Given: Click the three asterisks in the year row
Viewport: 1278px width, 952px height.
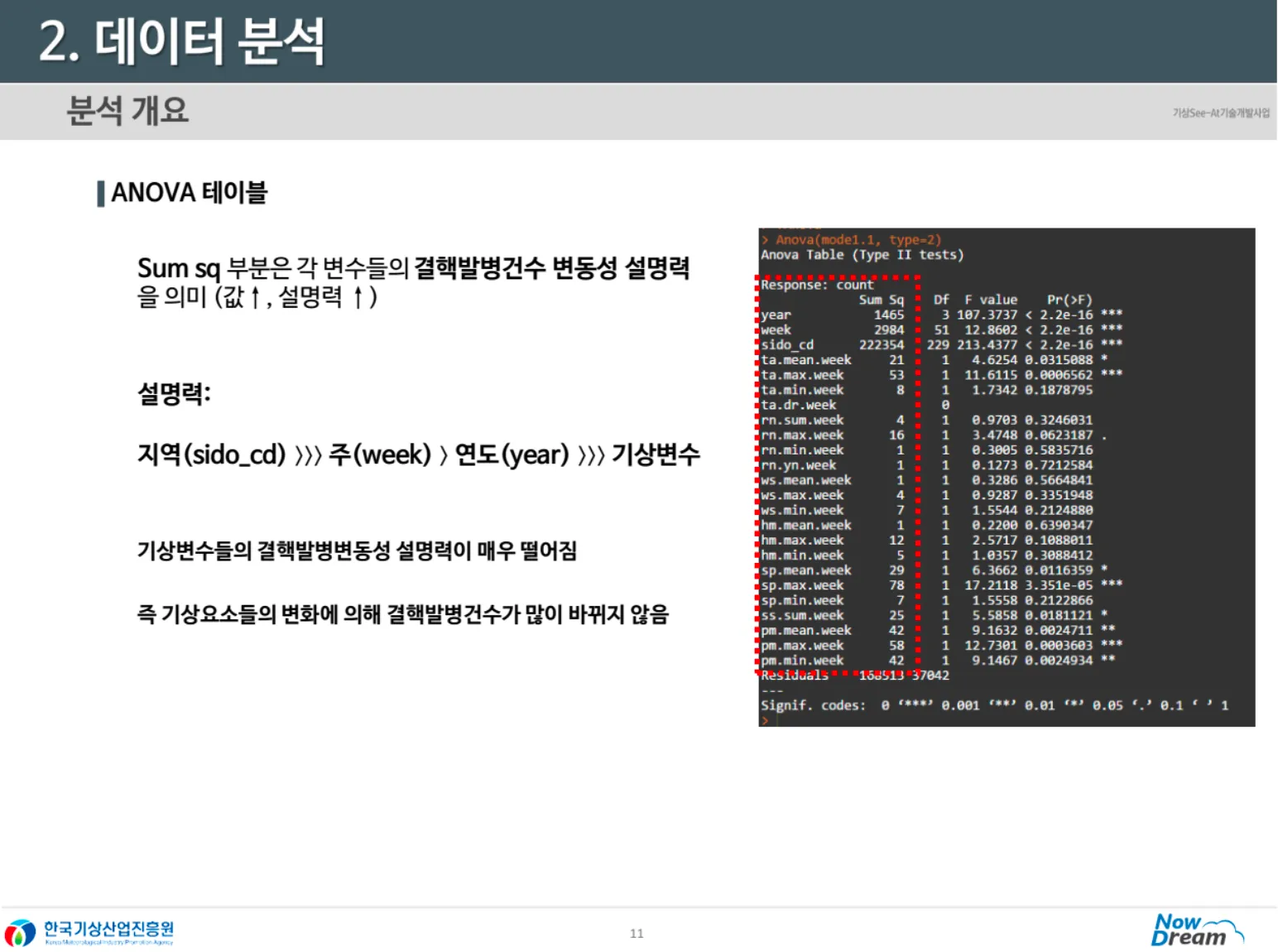Looking at the screenshot, I should 1111,315.
